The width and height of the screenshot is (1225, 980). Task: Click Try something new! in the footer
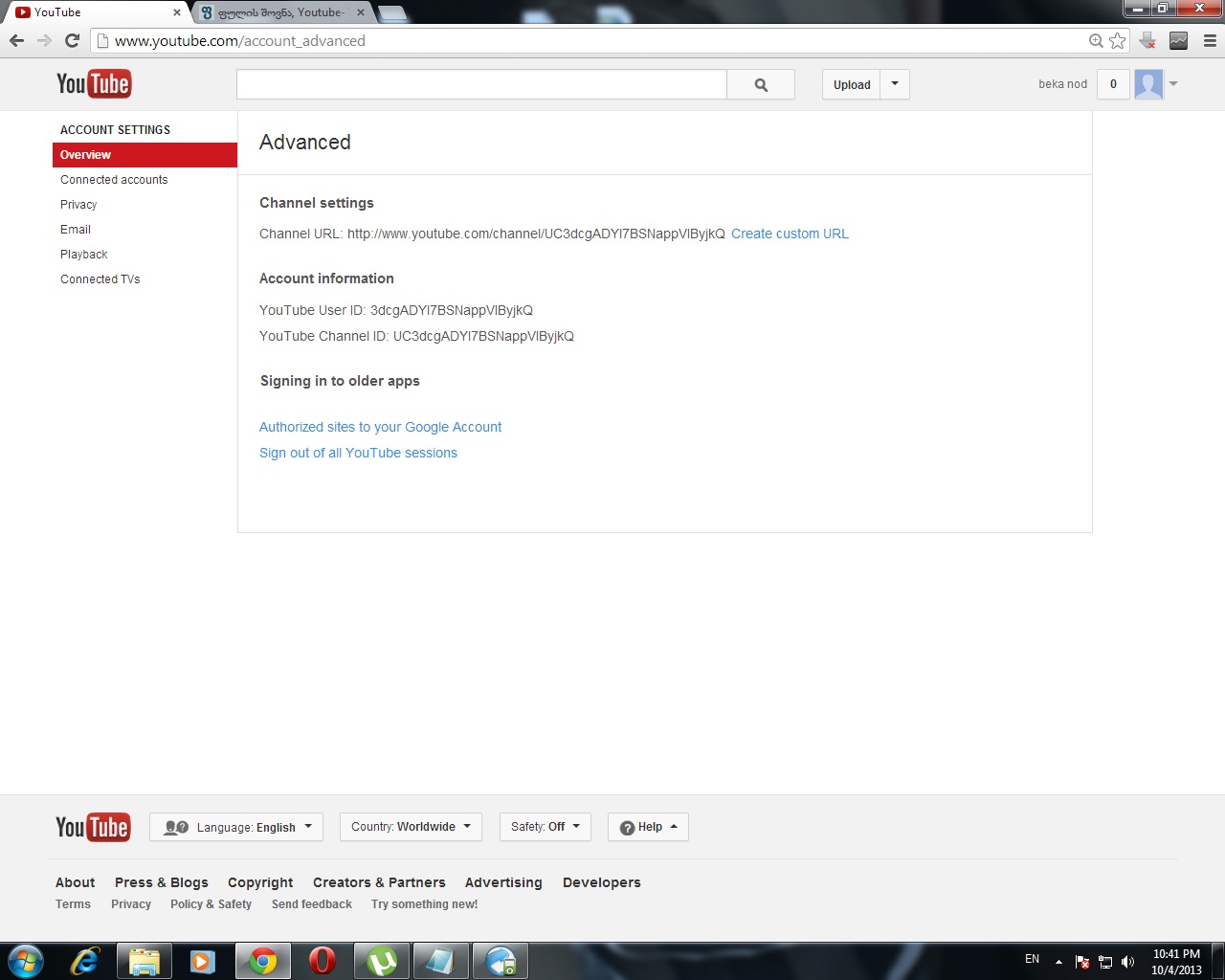tap(424, 904)
